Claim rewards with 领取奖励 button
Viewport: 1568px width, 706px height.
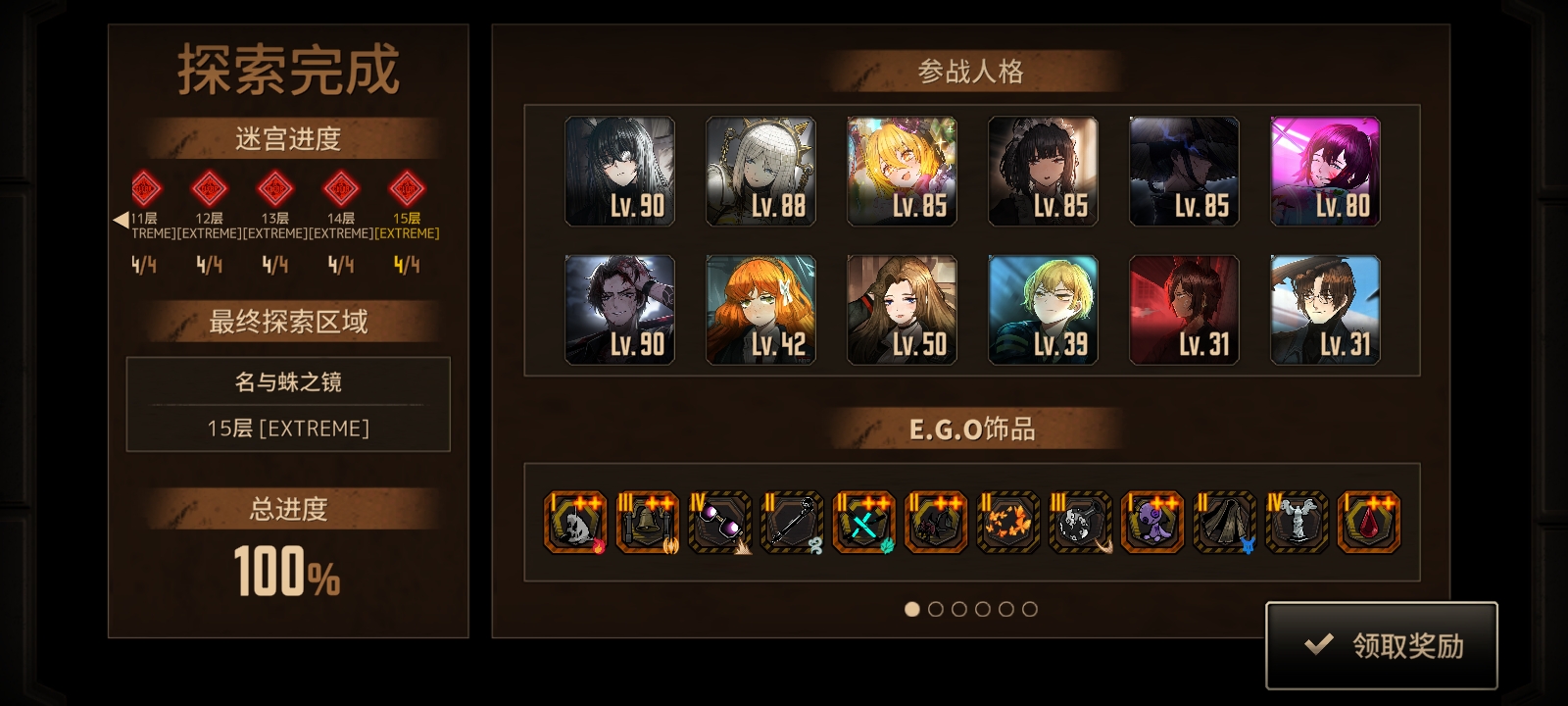coord(1382,645)
